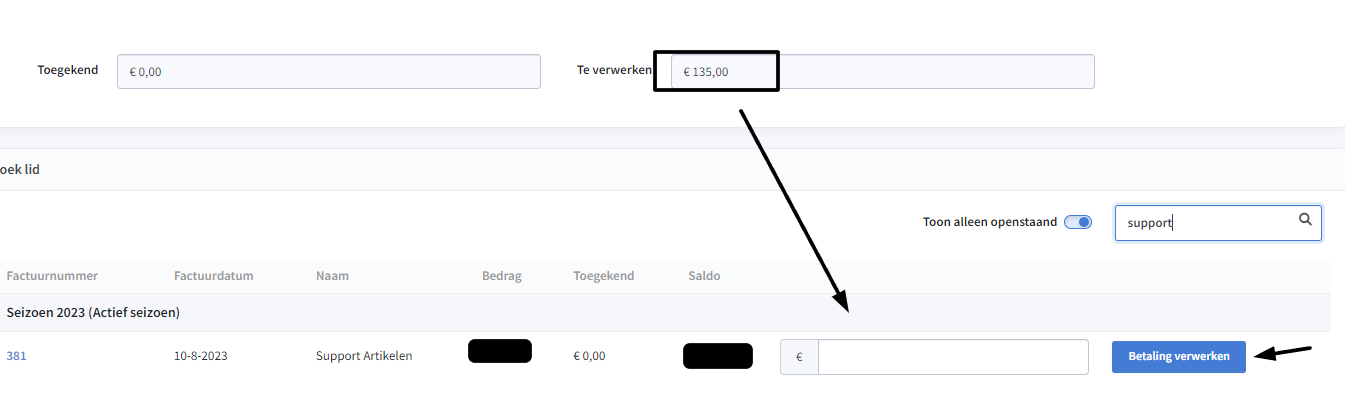Click the invoice date 10-8-2023 cell
1345x395 pixels.
click(x=200, y=356)
